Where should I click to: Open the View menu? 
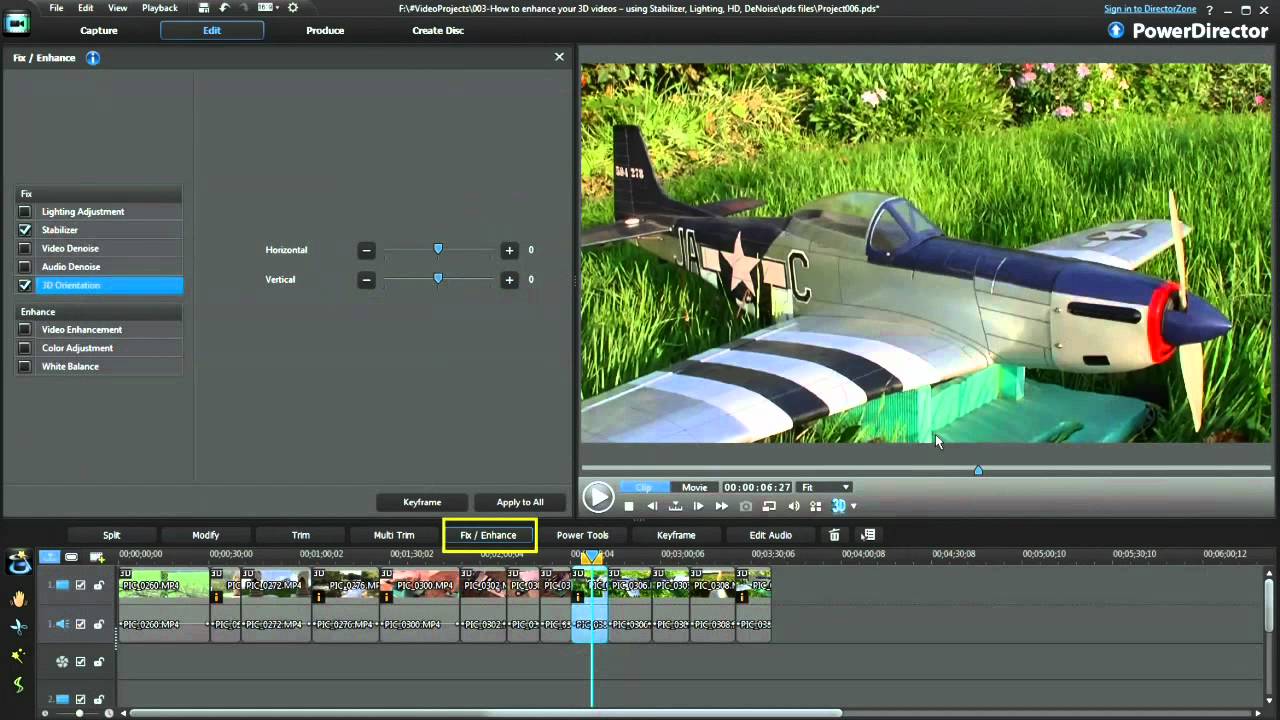(x=117, y=8)
